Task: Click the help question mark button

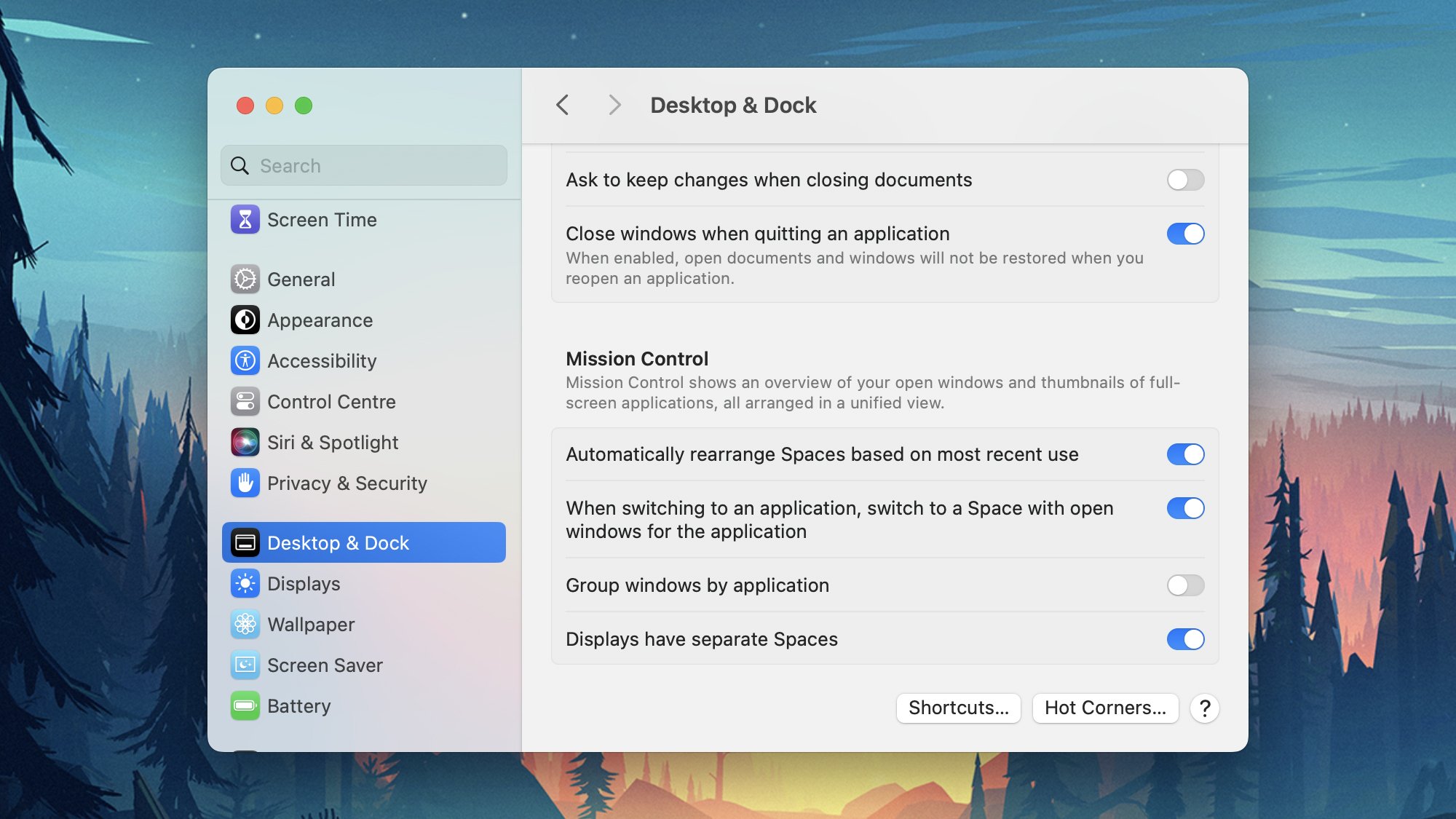Action: (1206, 708)
